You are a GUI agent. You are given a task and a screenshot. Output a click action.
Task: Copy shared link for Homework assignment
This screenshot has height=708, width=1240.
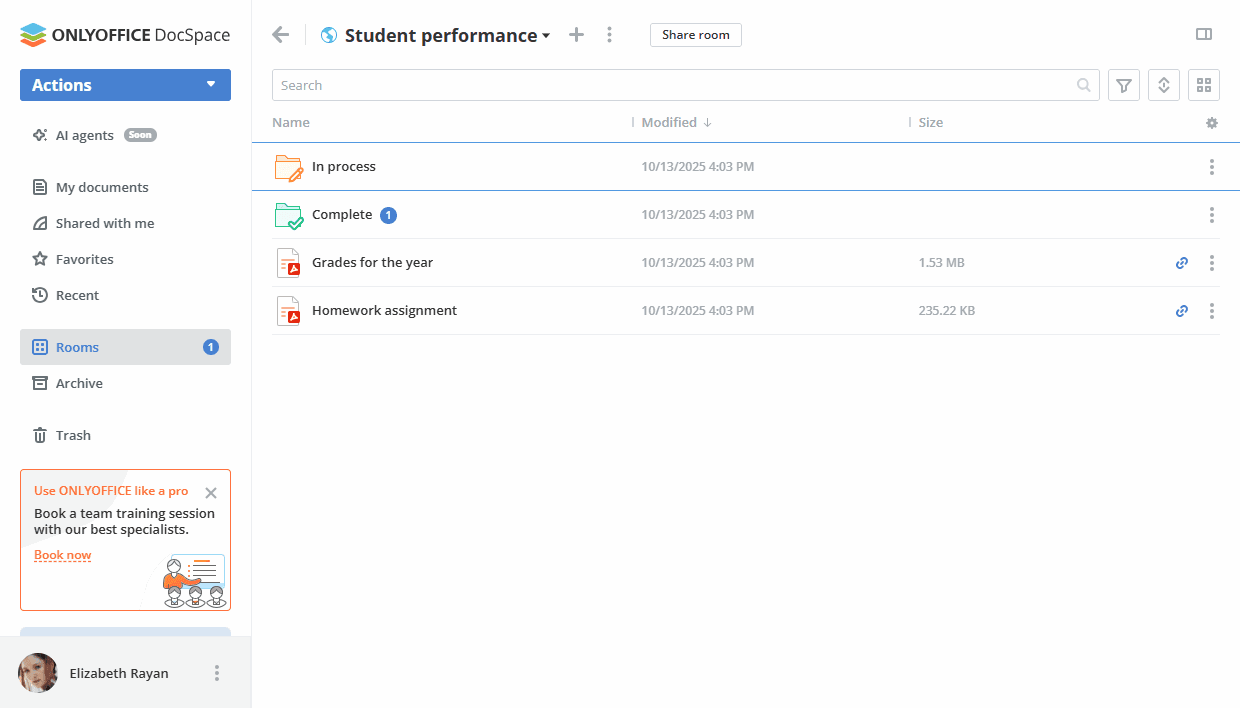click(1182, 311)
